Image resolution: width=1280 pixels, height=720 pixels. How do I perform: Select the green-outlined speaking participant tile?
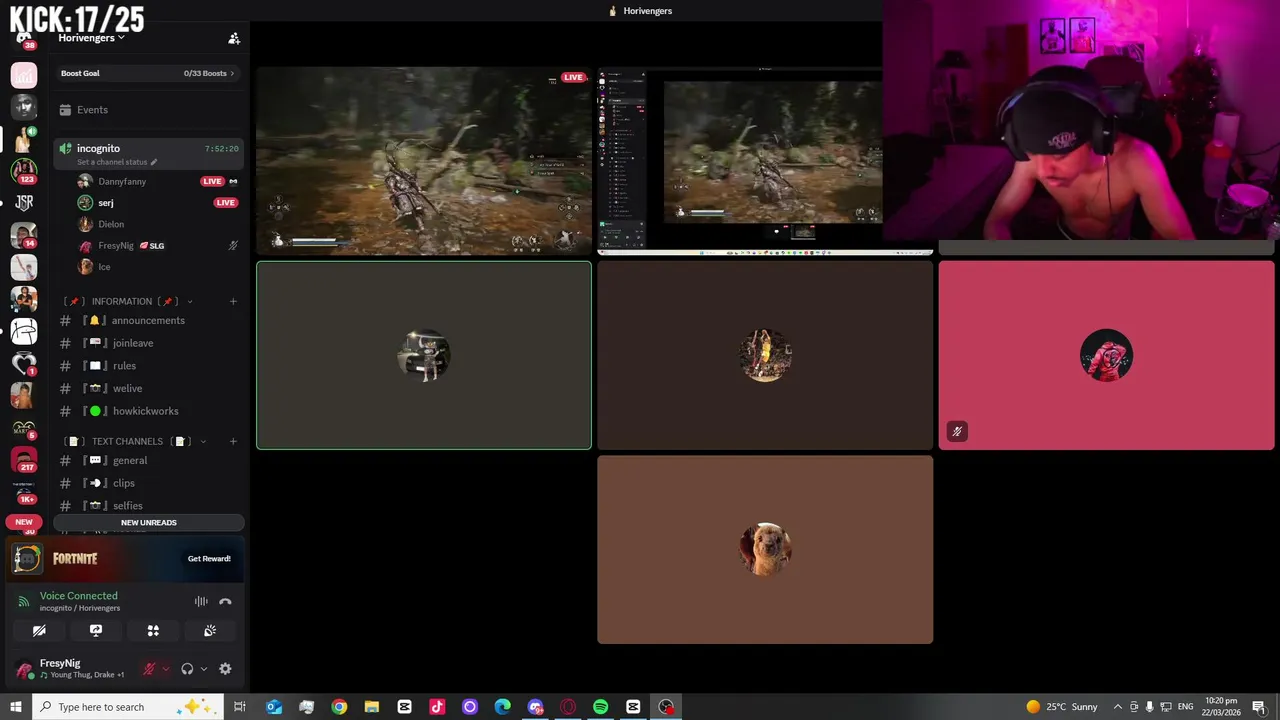424,355
